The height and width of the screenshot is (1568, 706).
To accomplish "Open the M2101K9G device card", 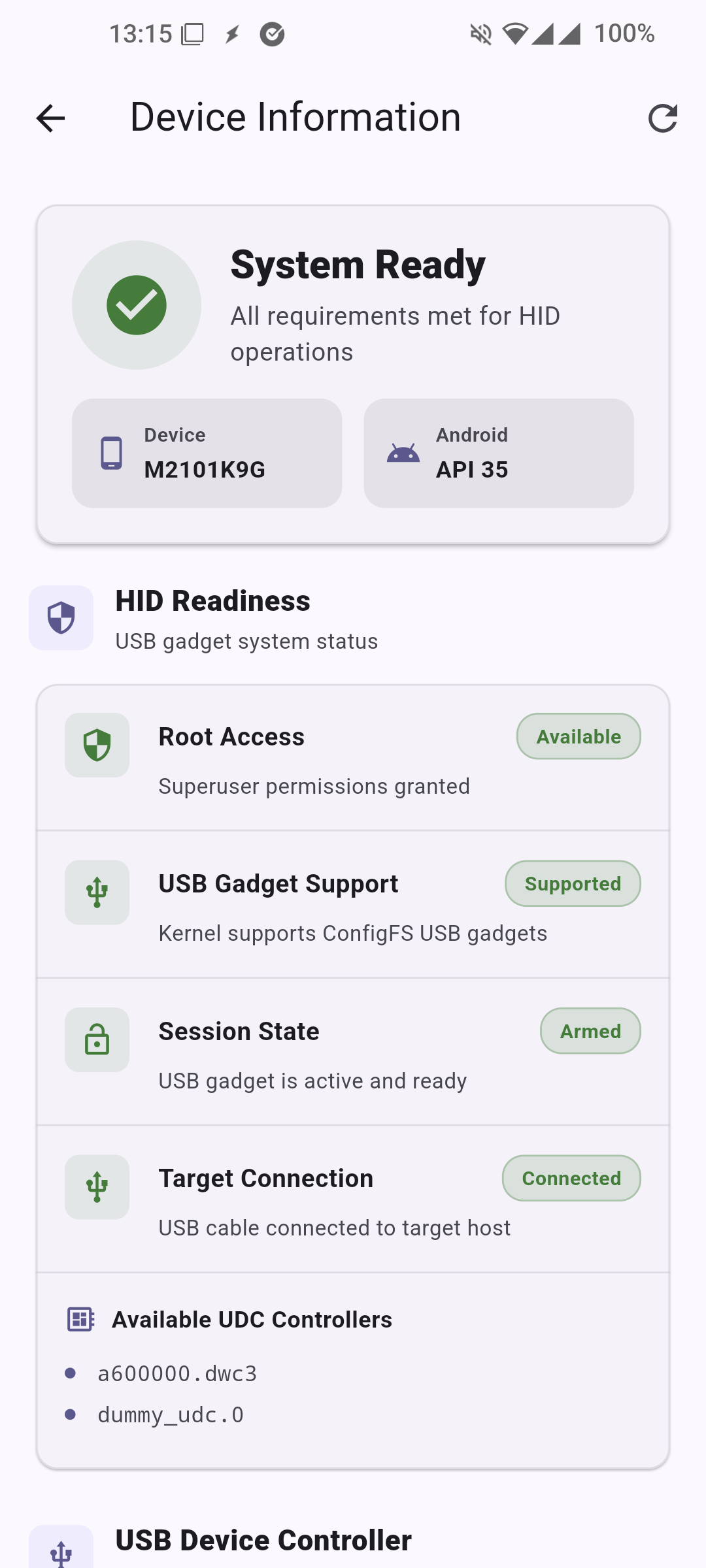I will (x=207, y=453).
